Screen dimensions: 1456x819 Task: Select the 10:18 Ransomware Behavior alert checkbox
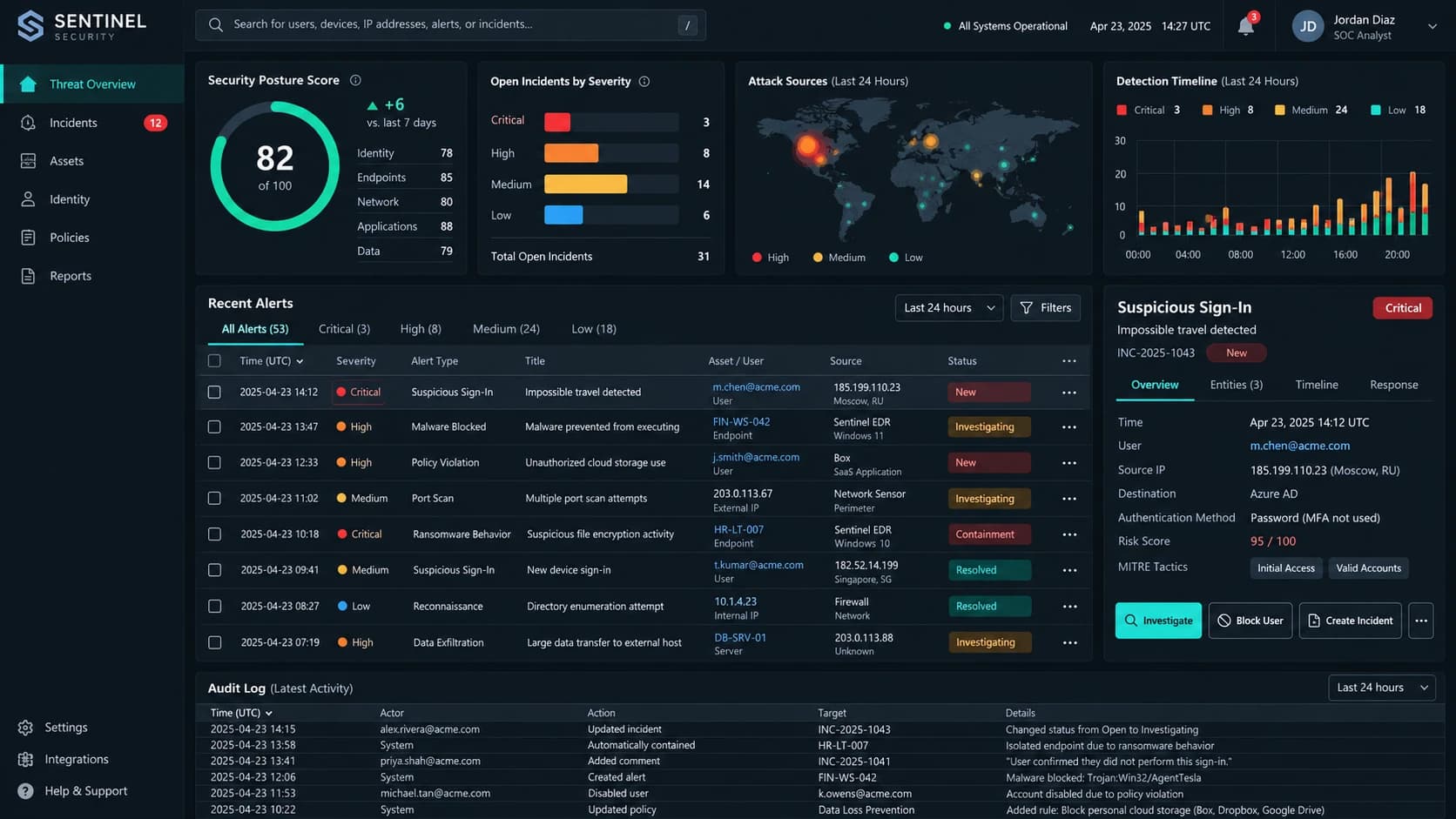[x=214, y=534]
